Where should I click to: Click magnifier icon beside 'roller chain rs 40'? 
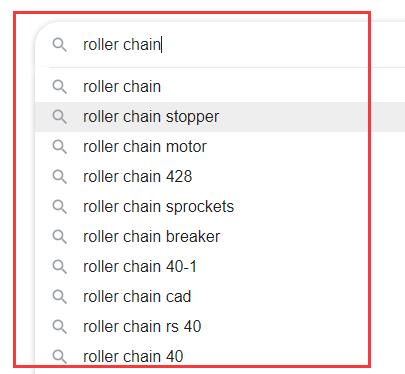pos(60,327)
